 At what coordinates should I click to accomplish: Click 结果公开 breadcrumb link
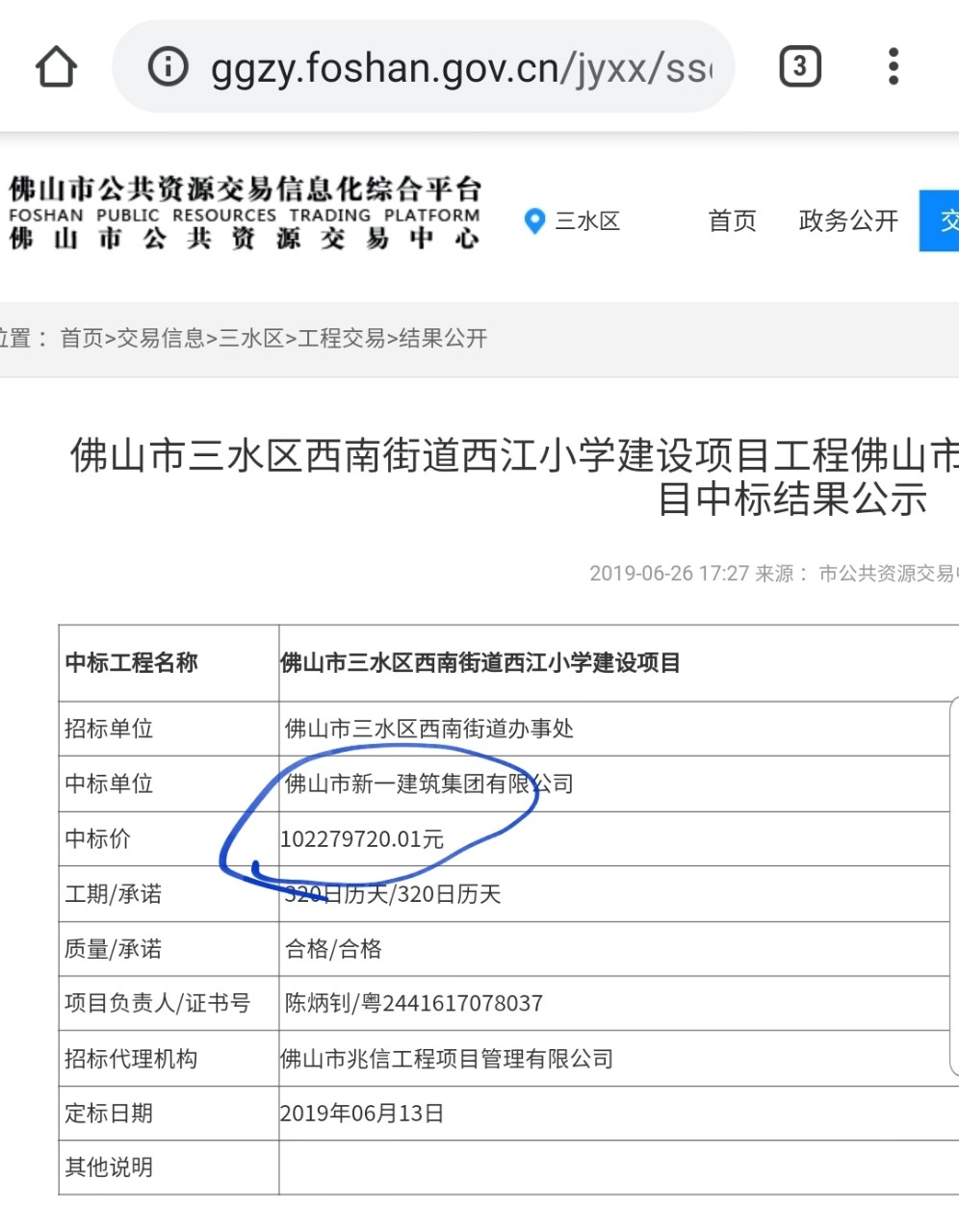point(443,338)
